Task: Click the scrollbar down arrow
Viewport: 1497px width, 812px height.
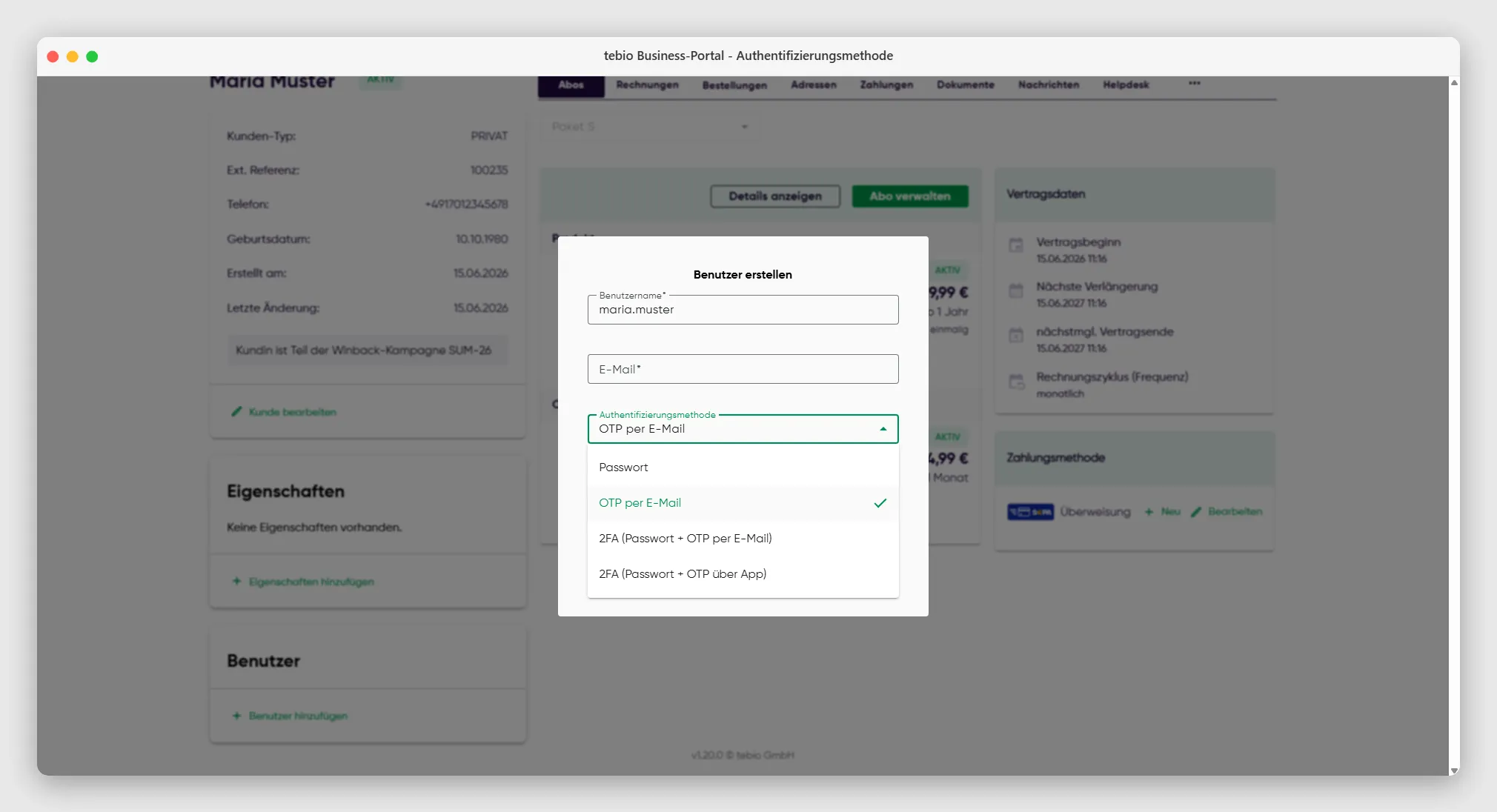Action: coord(1454,771)
